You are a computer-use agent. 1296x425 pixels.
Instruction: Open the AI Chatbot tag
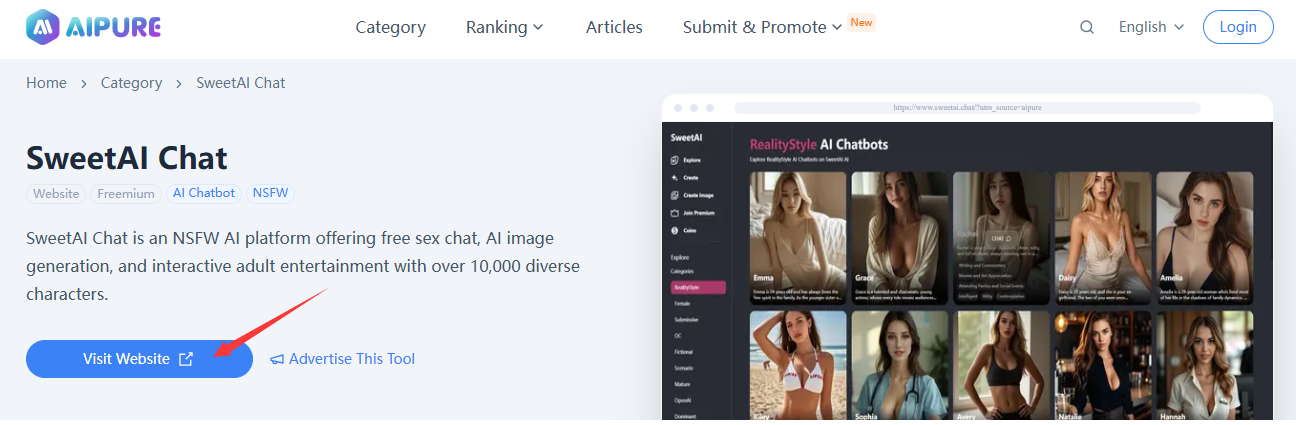(204, 193)
